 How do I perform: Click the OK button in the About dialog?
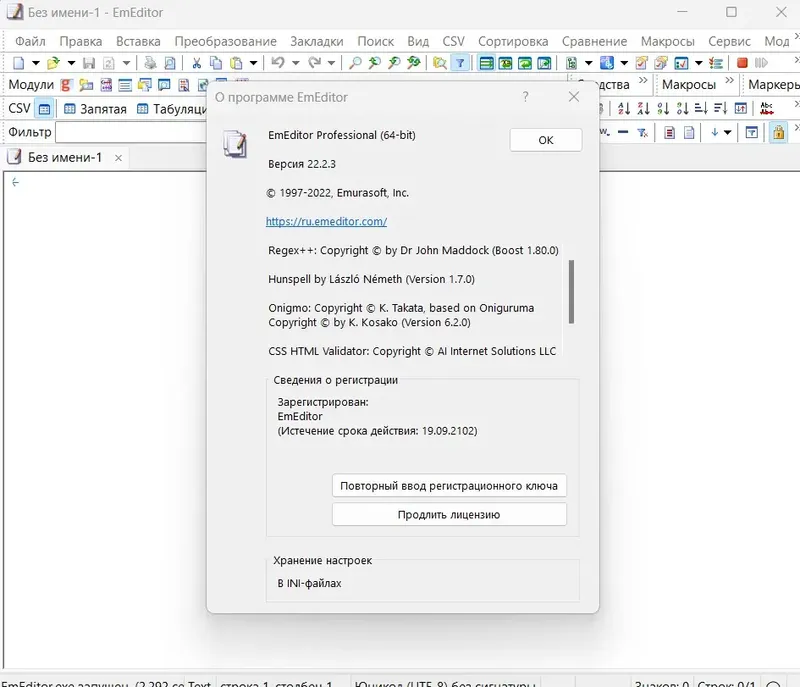tap(545, 140)
